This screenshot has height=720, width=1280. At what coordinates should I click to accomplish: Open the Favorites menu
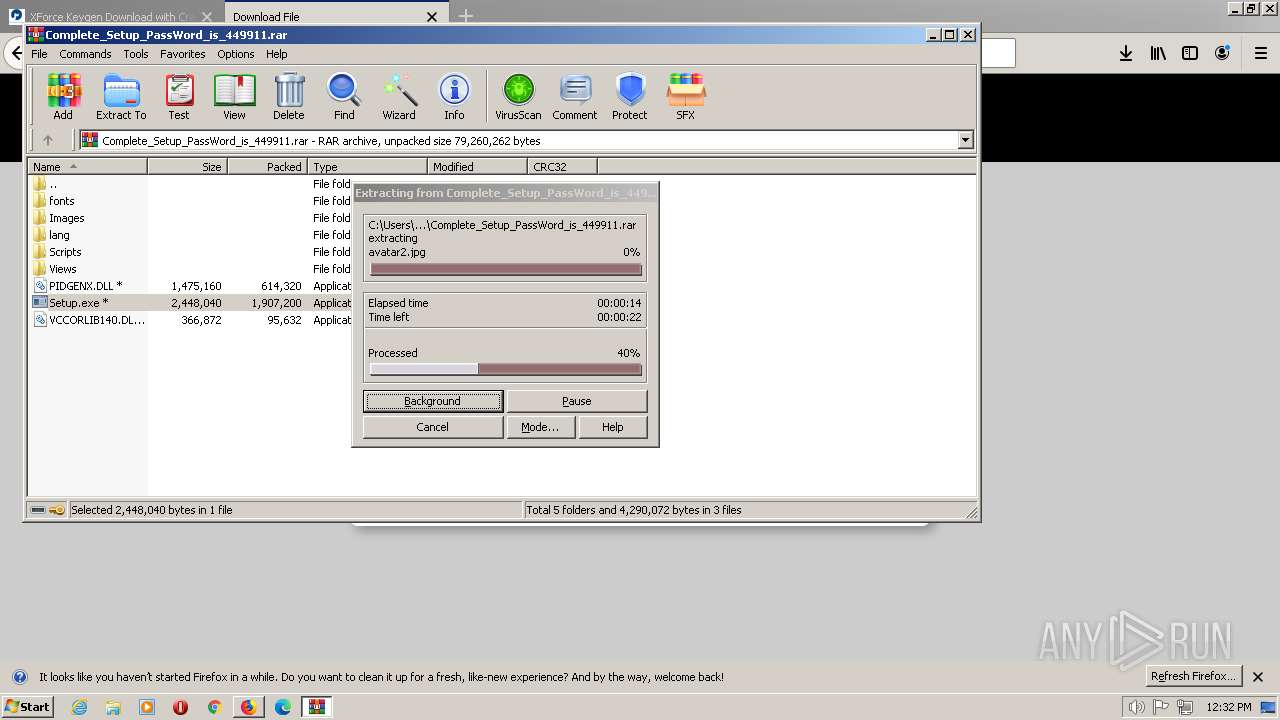[x=183, y=54]
